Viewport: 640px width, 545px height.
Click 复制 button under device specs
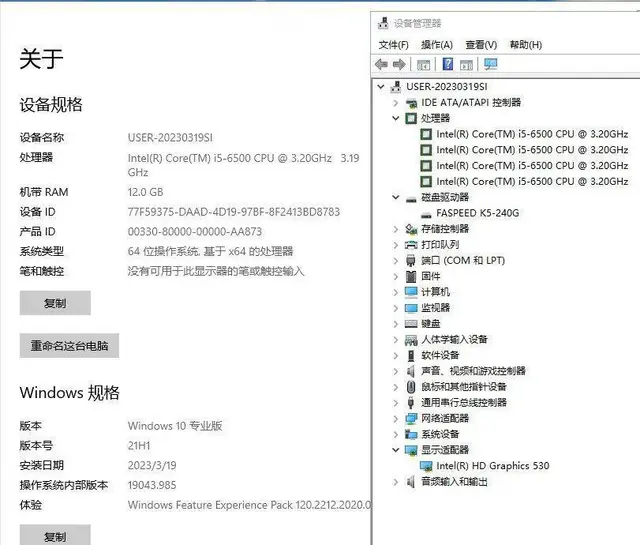[55, 303]
